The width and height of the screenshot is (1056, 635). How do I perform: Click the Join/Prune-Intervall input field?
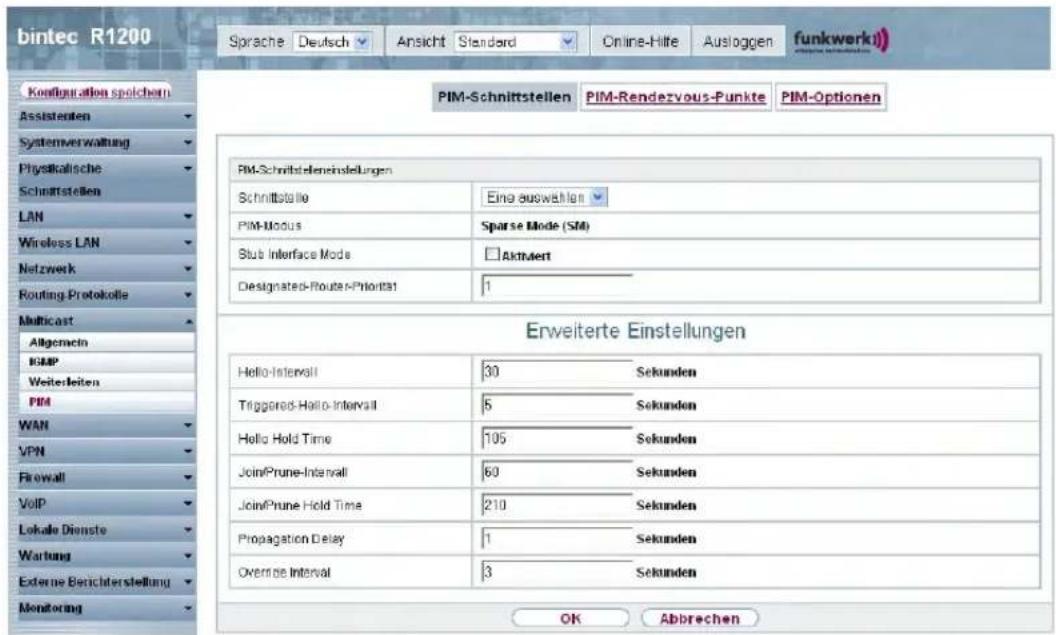tap(557, 472)
